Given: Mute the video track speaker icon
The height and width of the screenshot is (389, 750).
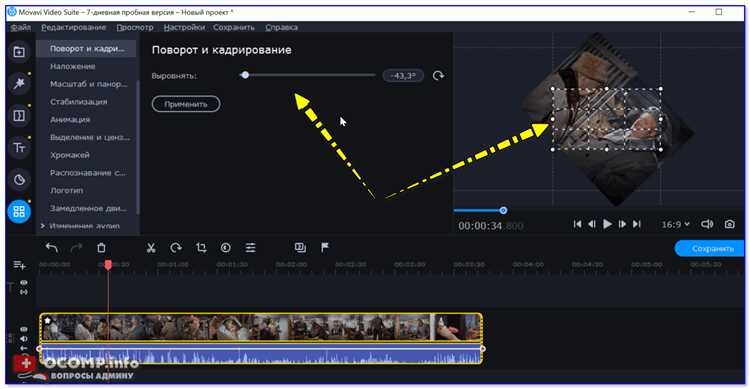Looking at the screenshot, I should click(24, 339).
